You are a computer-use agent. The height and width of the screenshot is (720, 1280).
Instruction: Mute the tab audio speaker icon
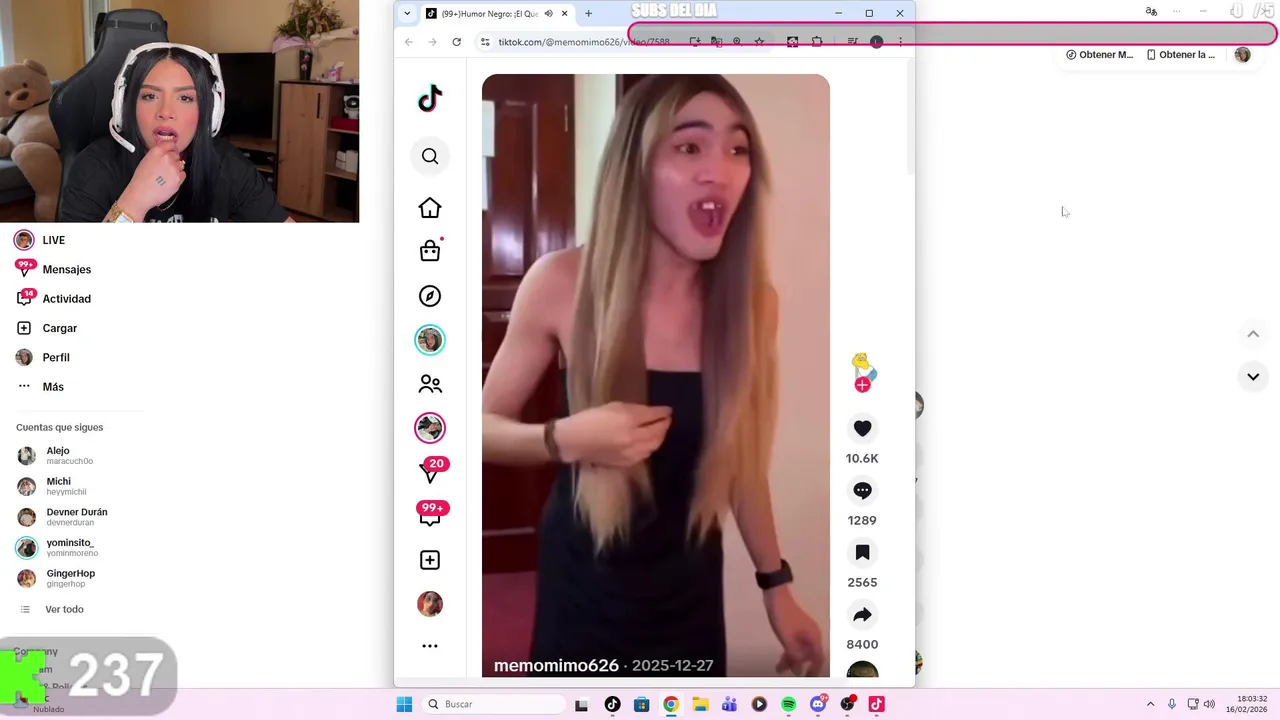point(548,13)
